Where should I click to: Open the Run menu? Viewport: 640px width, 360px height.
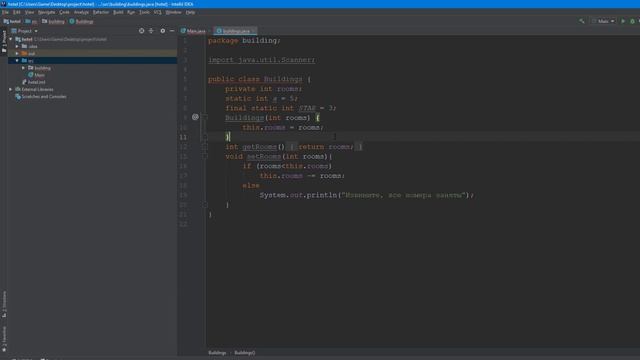pyautogui.click(x=131, y=12)
